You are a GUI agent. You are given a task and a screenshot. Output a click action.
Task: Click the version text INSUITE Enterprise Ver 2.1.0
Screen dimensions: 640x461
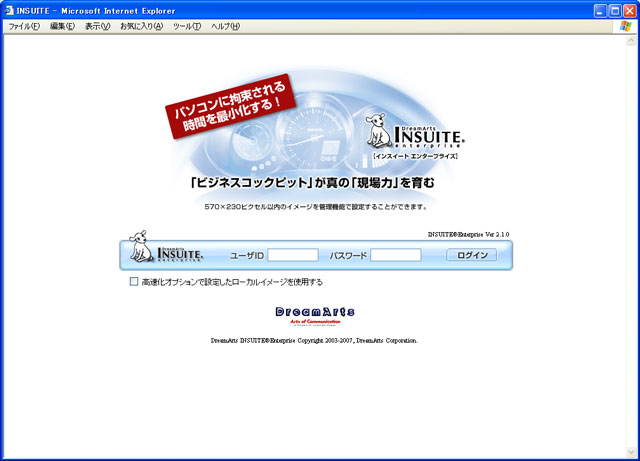[x=468, y=234]
